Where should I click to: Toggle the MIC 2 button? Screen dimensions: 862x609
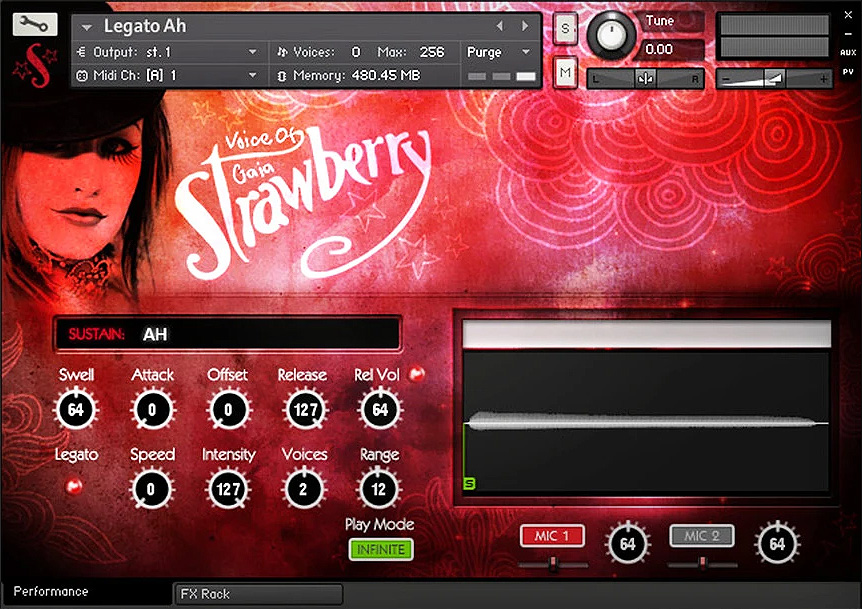point(702,536)
